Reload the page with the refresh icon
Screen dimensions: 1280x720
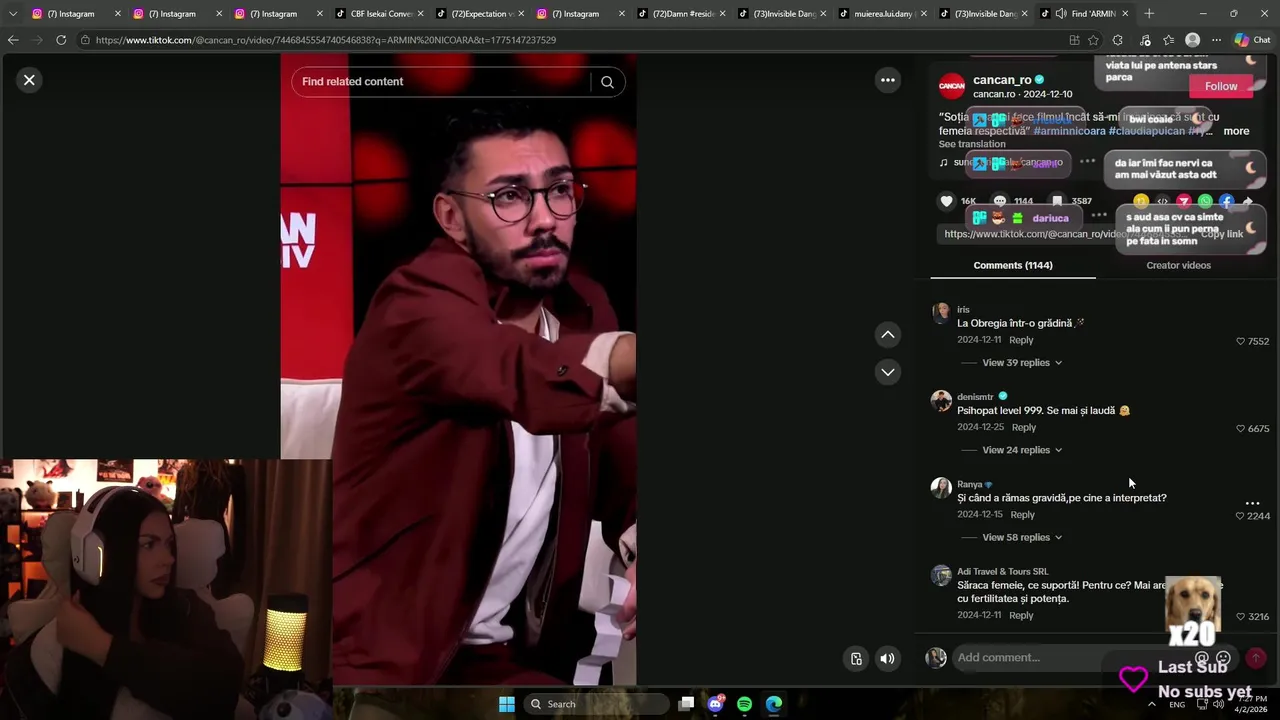pos(61,40)
